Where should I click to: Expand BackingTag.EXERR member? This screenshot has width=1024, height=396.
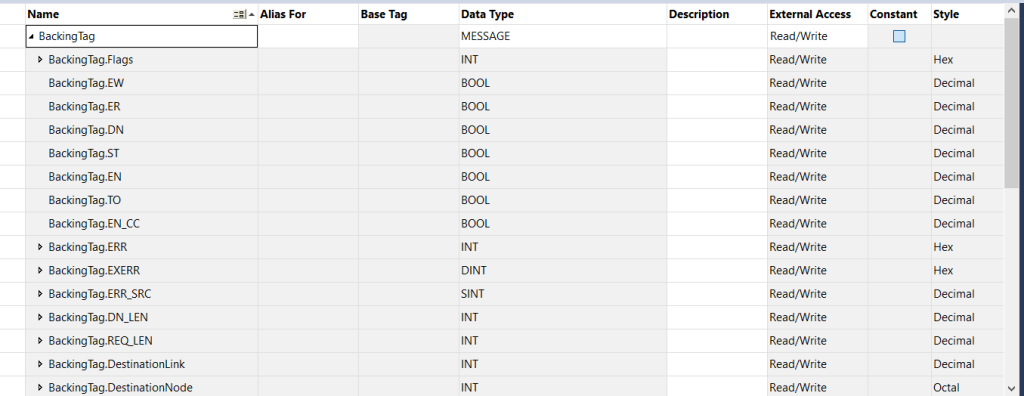(40, 271)
